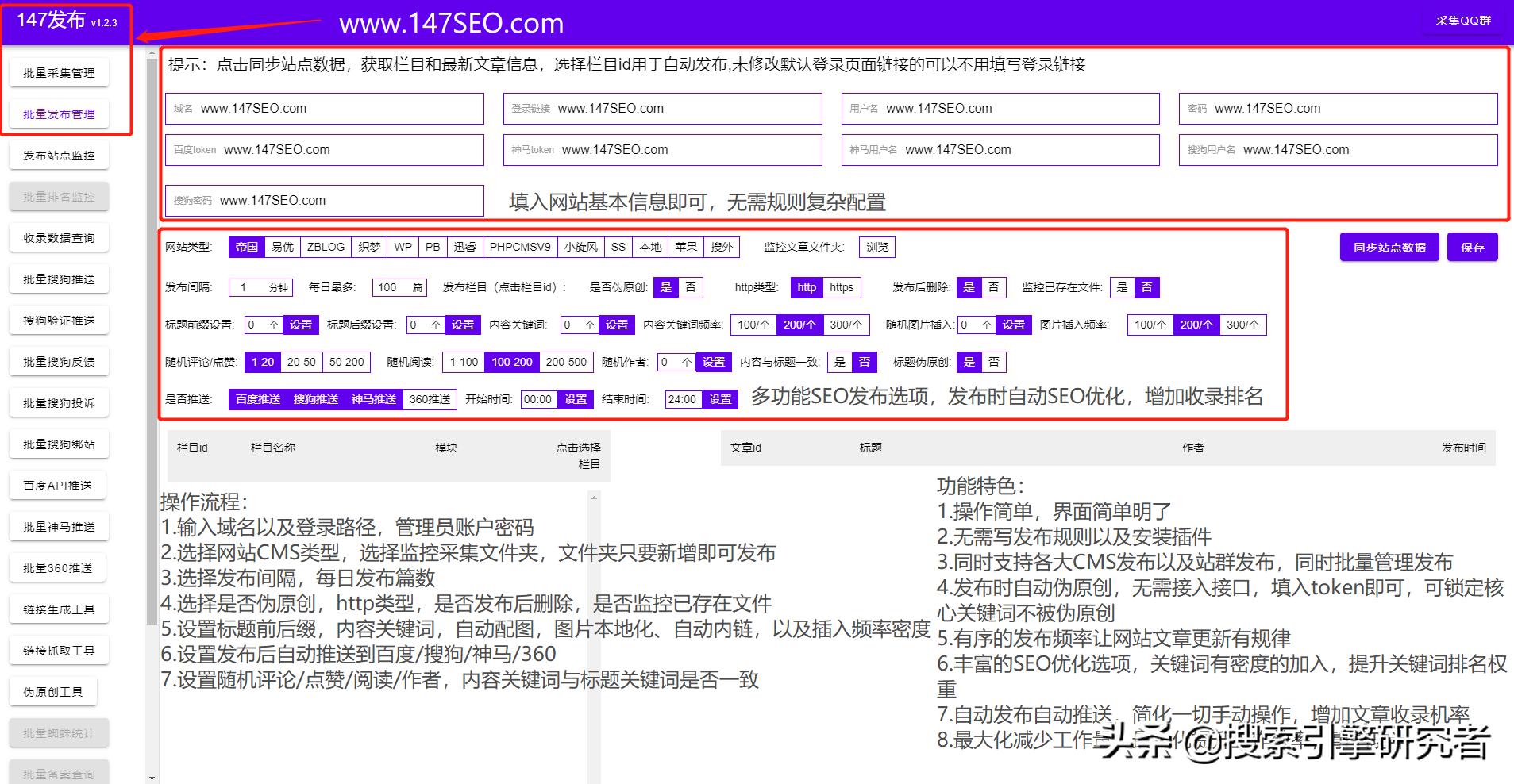Open 批量蜘蛛统计
Image resolution: width=1514 pixels, height=784 pixels.
coord(59,732)
